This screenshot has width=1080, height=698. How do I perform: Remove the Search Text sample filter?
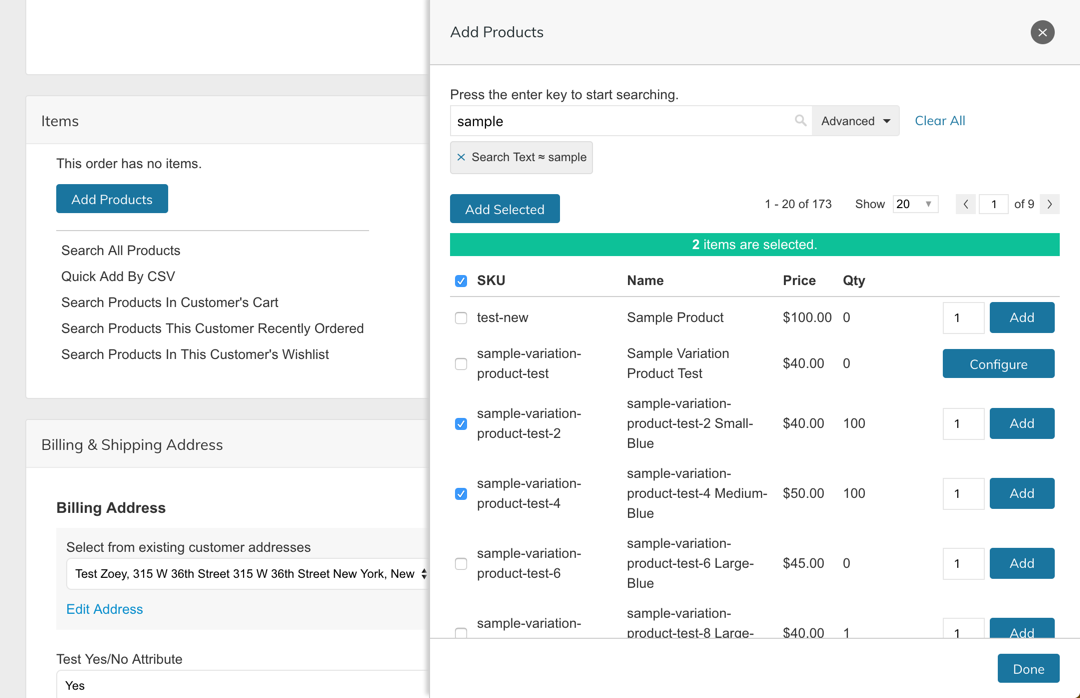tap(461, 157)
